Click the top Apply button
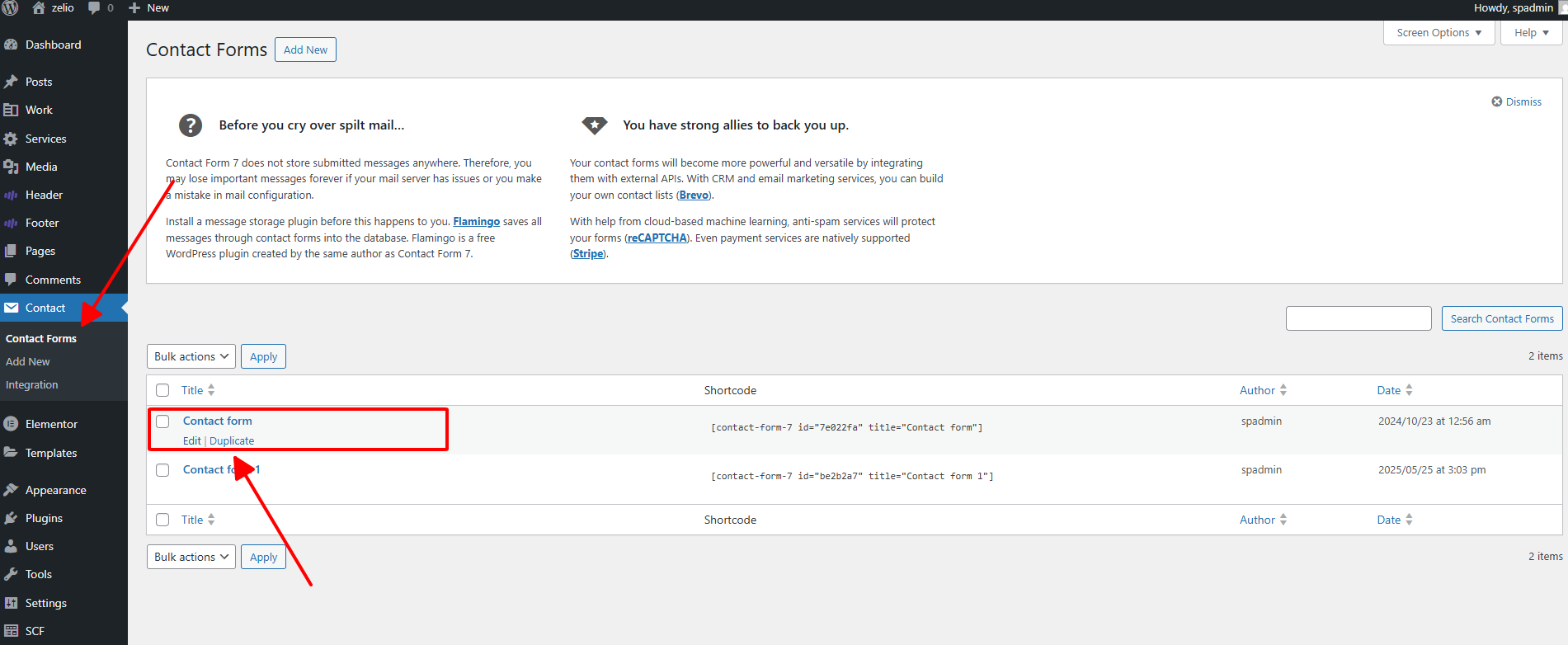 (263, 356)
